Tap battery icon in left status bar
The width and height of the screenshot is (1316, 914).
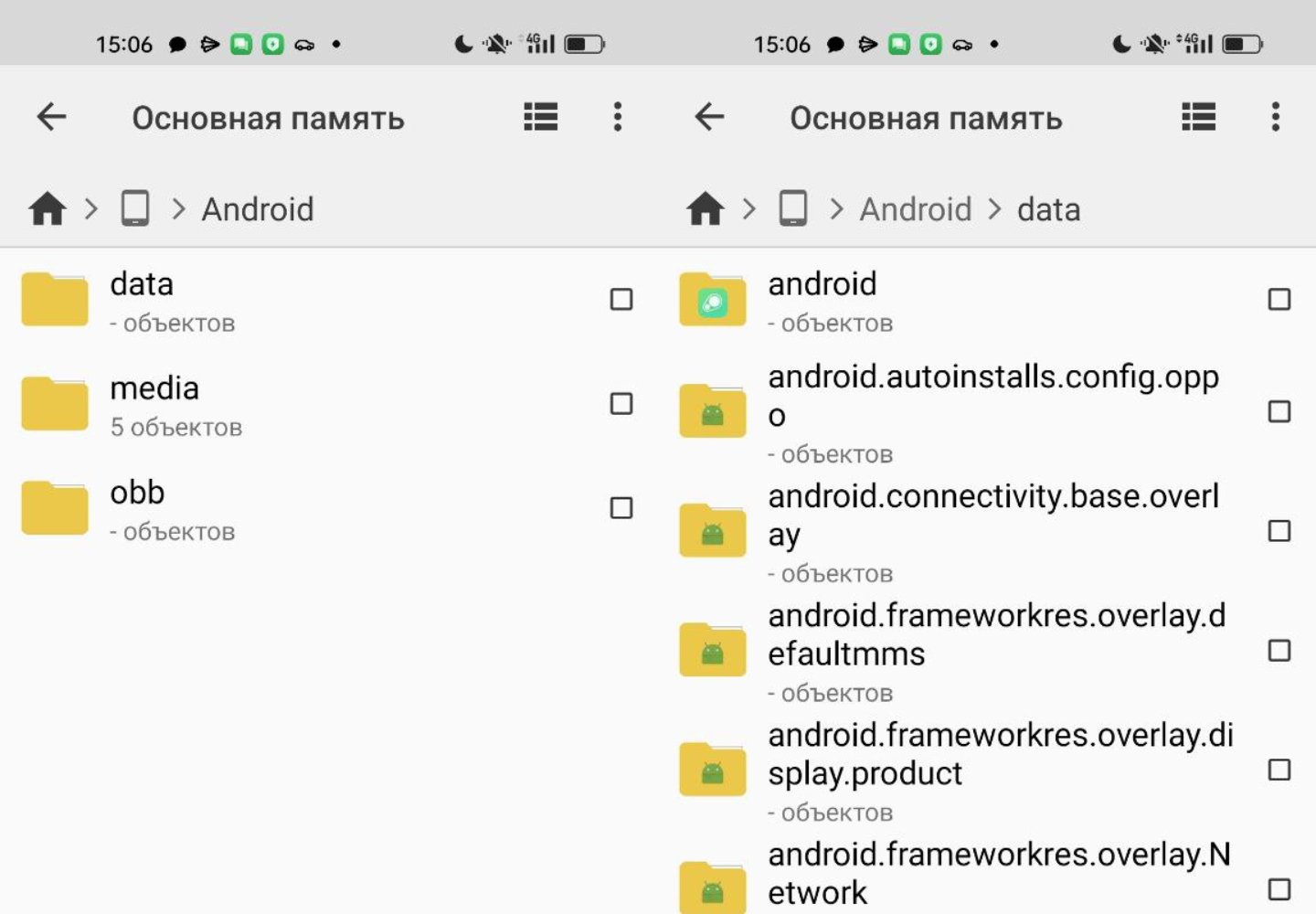pyautogui.click(x=584, y=44)
